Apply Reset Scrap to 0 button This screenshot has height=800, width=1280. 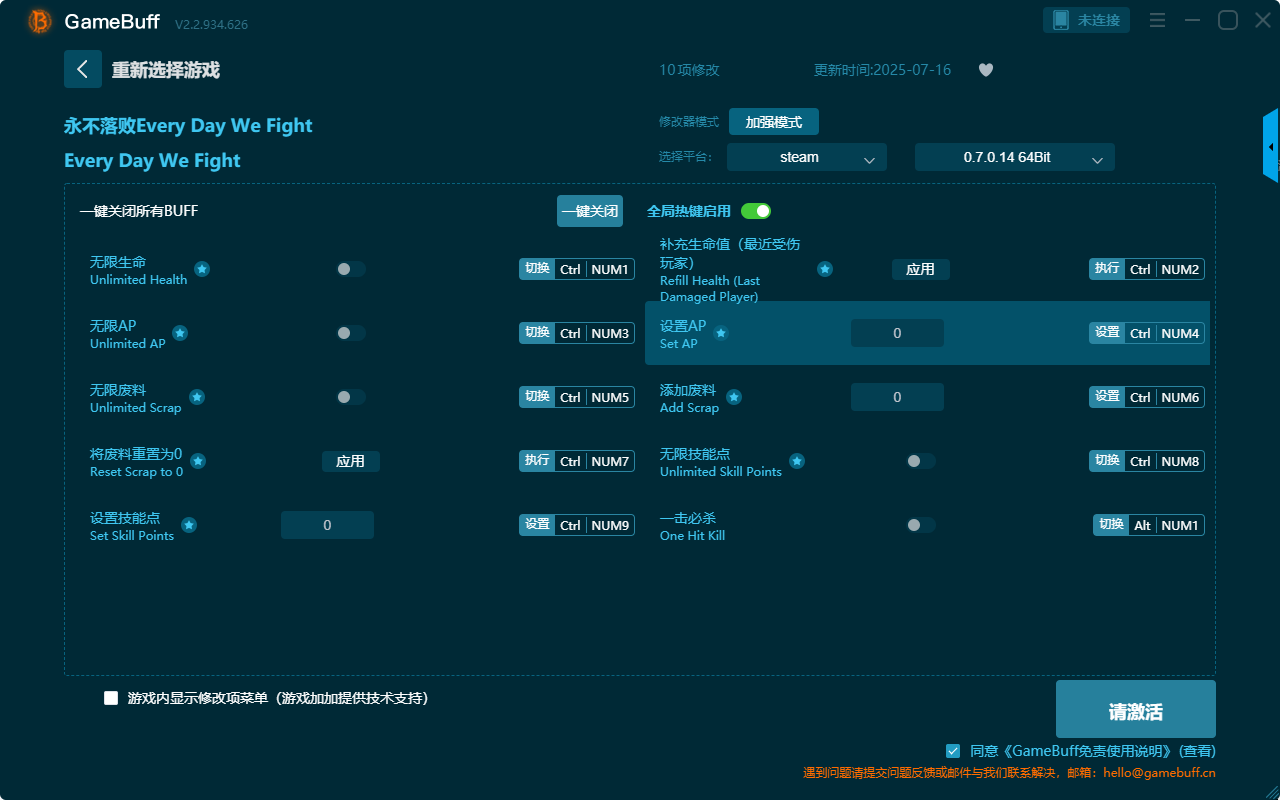pos(351,461)
